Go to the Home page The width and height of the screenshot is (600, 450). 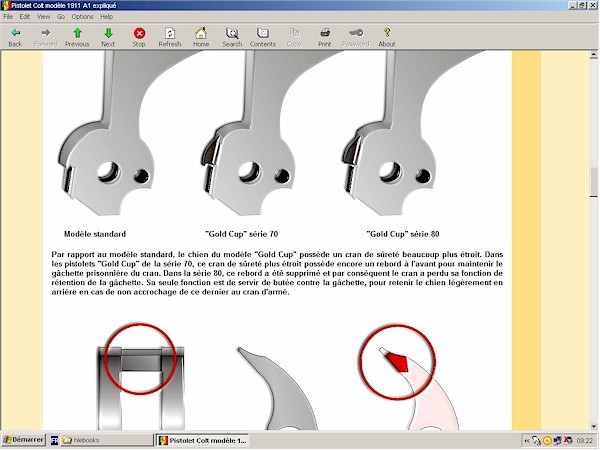click(x=201, y=37)
